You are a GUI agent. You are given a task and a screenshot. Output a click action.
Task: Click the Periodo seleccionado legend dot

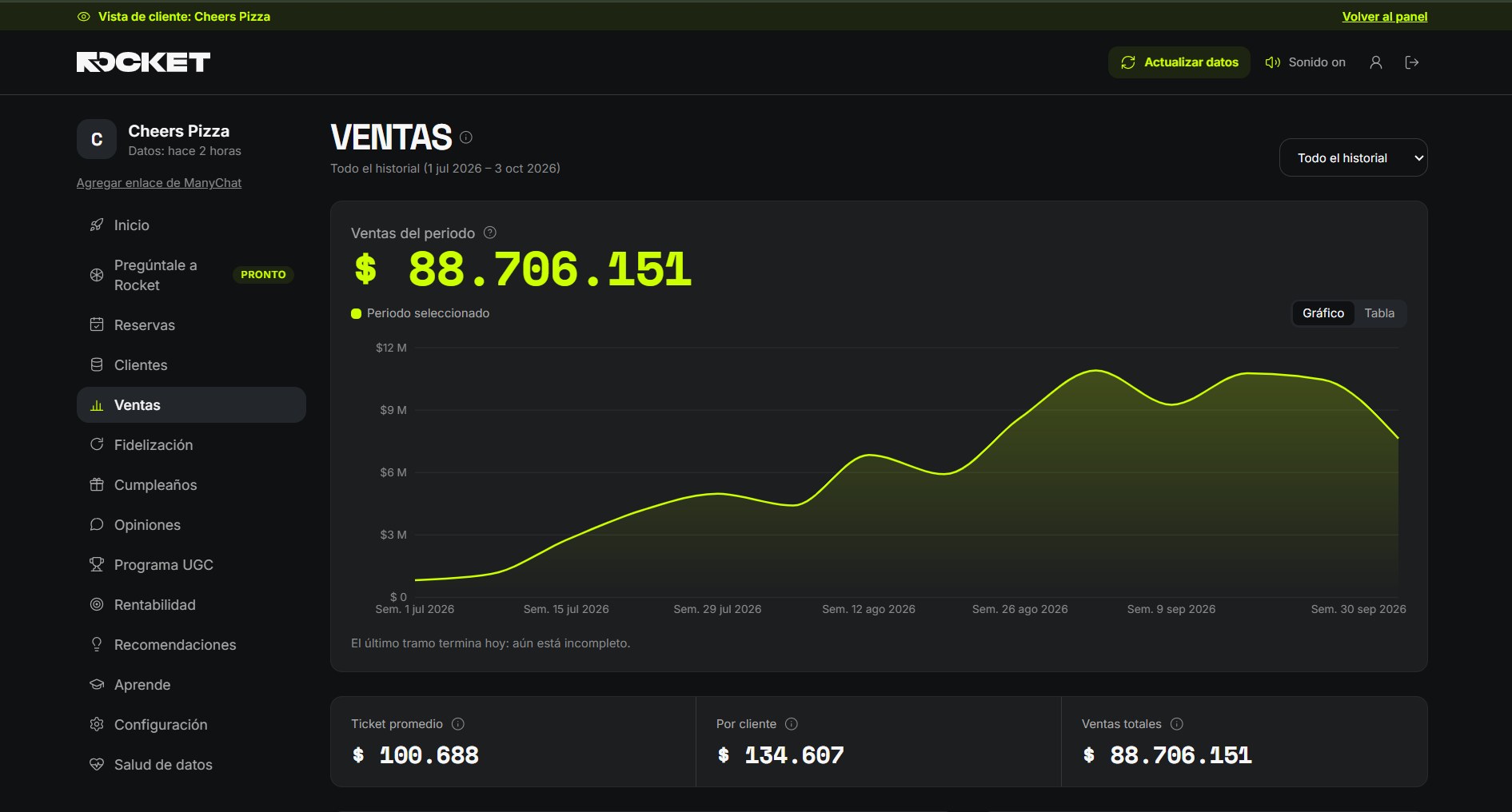pos(356,313)
